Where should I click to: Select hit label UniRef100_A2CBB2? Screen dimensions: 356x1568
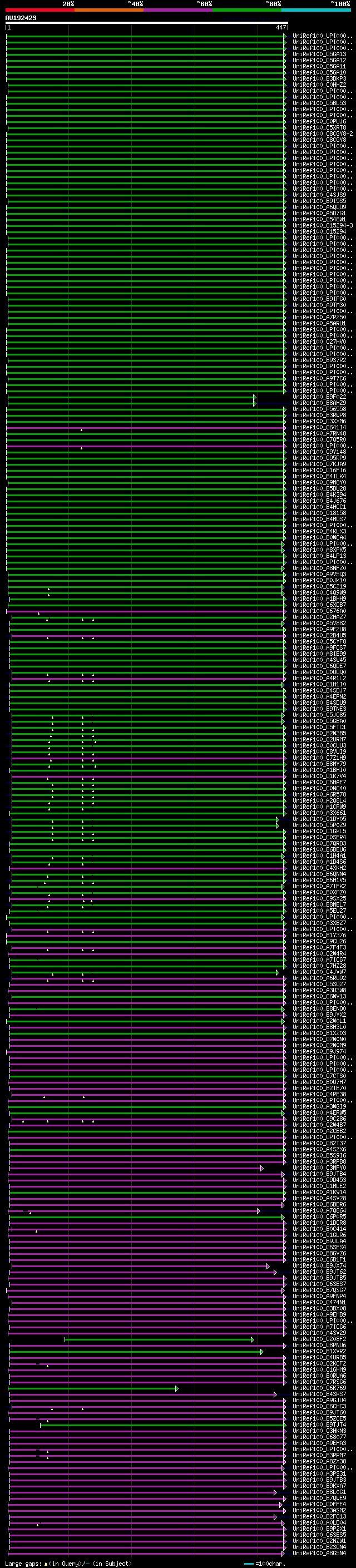click(x=319, y=1131)
